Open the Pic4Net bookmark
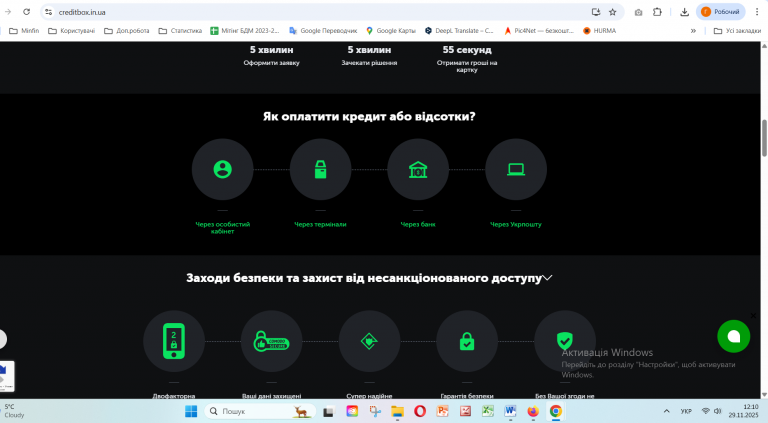This screenshot has height=423, width=768. click(538, 30)
